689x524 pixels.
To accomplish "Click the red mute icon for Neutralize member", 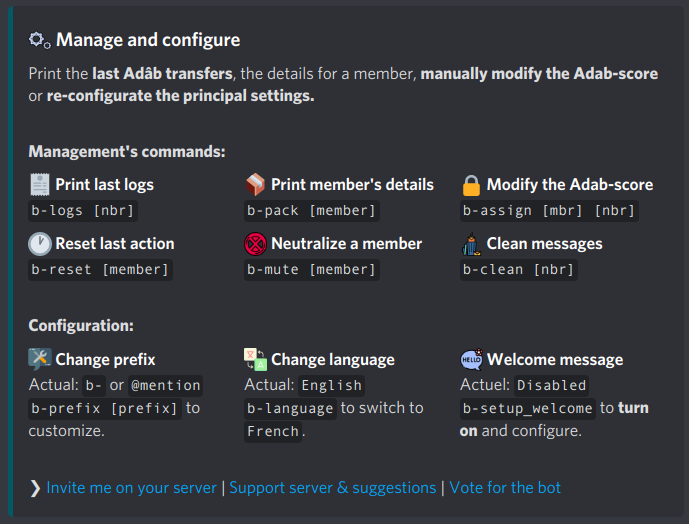I will pos(256,243).
